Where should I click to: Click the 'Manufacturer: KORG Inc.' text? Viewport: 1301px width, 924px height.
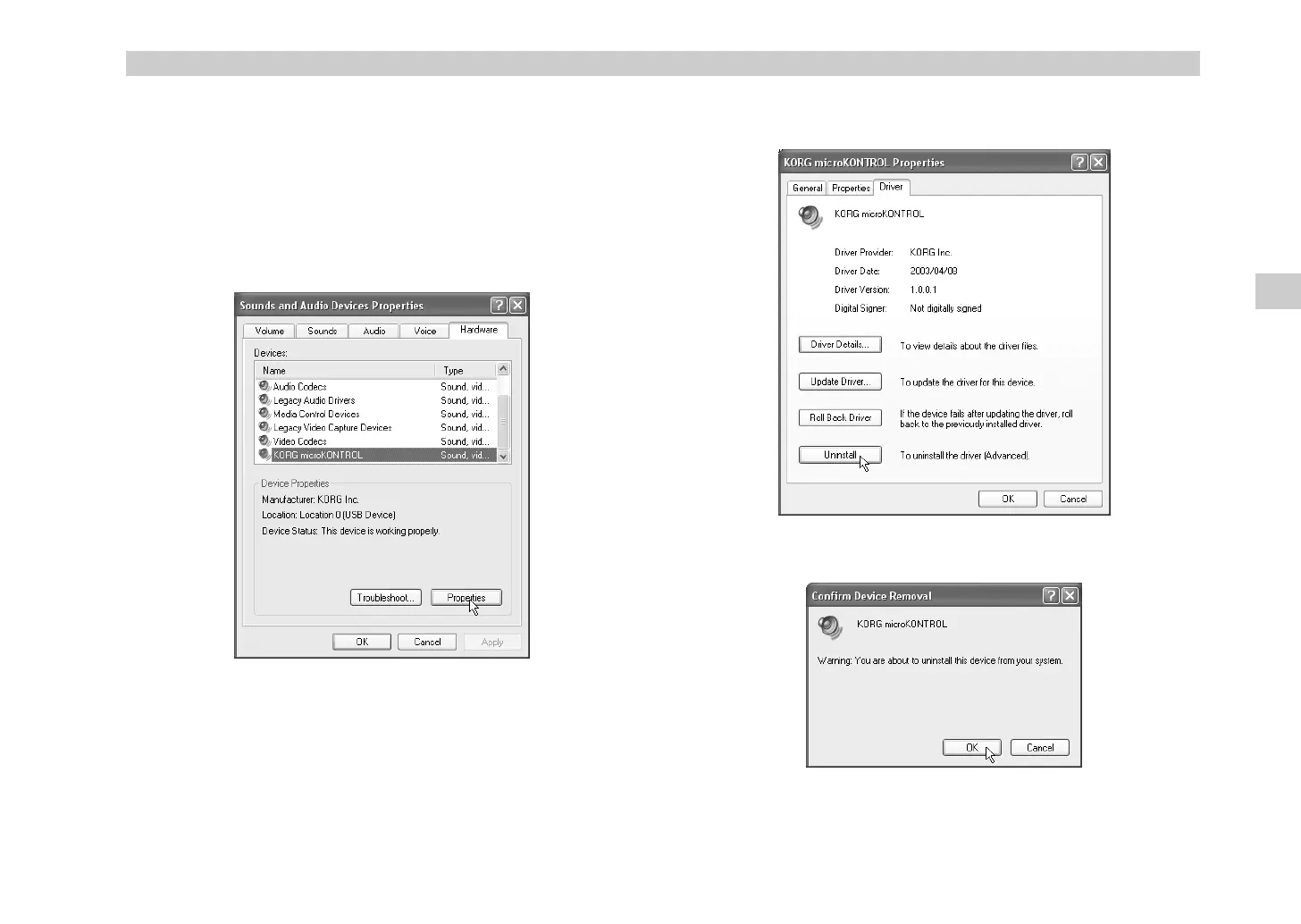click(310, 500)
